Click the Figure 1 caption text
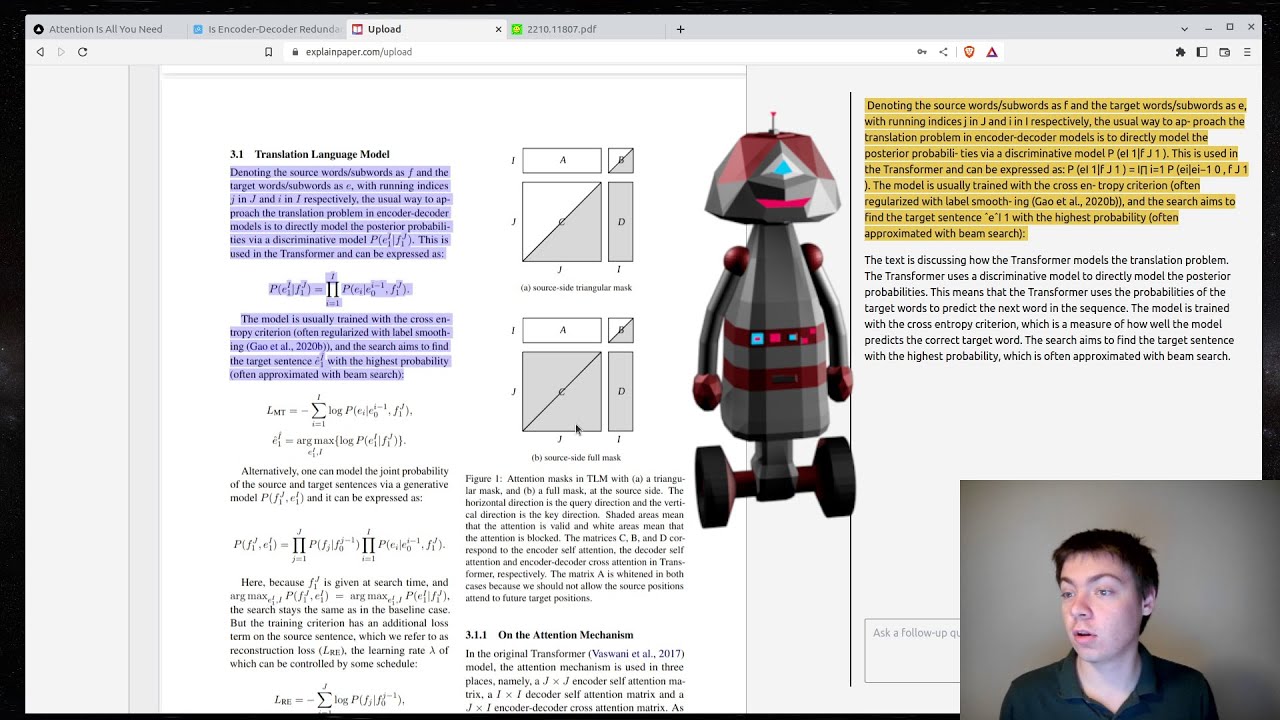The height and width of the screenshot is (720, 1280). 574,538
